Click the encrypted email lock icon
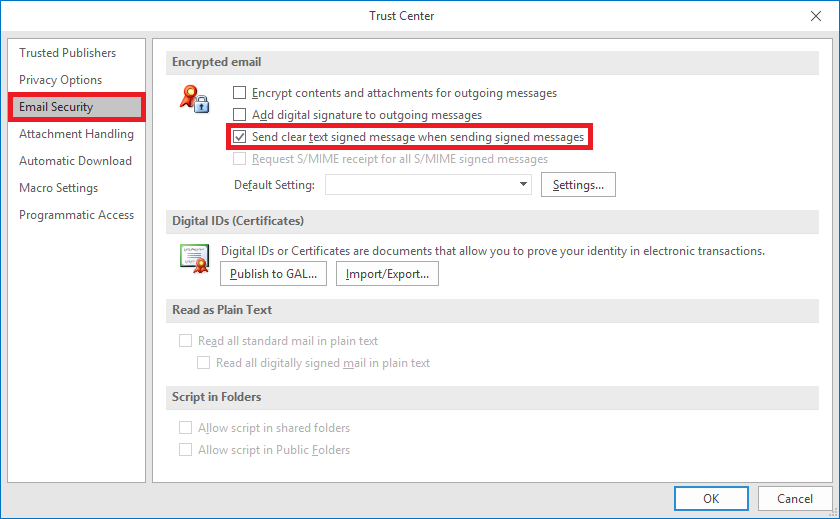Image resolution: width=840 pixels, height=519 pixels. (x=193, y=100)
